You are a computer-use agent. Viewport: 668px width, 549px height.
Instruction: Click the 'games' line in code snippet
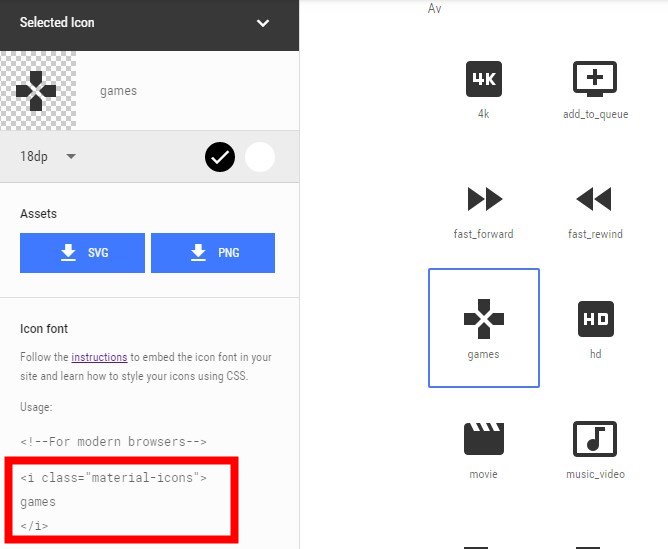click(x=38, y=502)
